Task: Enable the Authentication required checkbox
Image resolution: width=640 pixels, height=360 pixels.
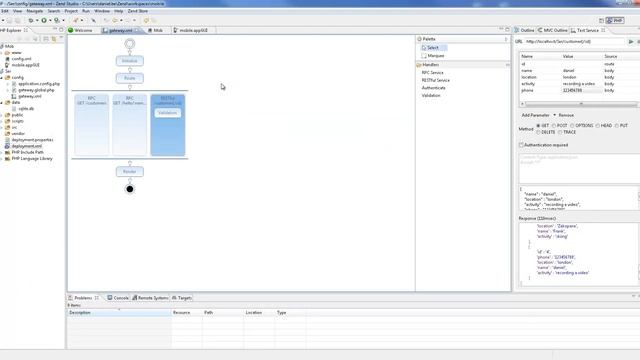Action: [x=521, y=145]
